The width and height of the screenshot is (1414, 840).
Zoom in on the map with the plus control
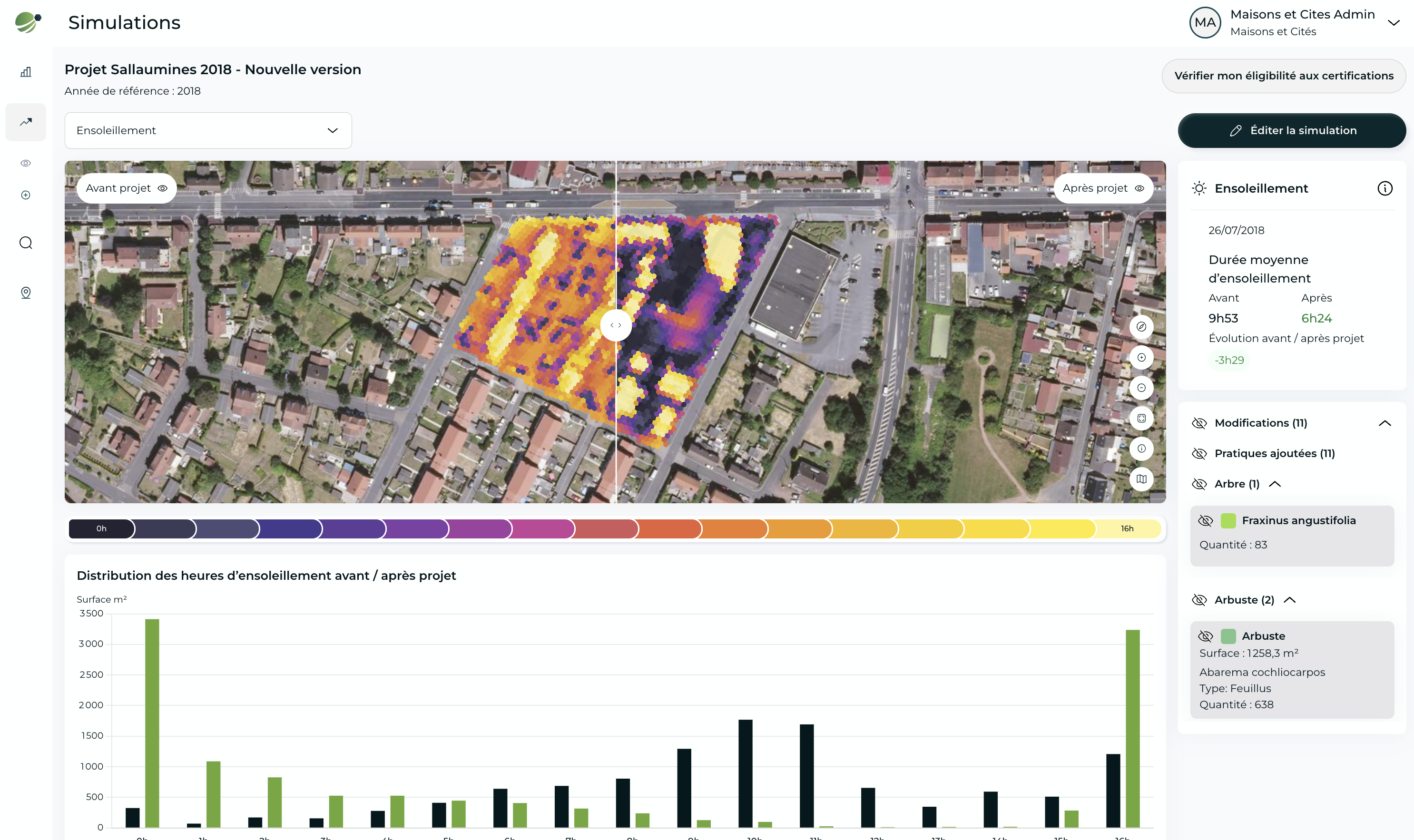1141,357
